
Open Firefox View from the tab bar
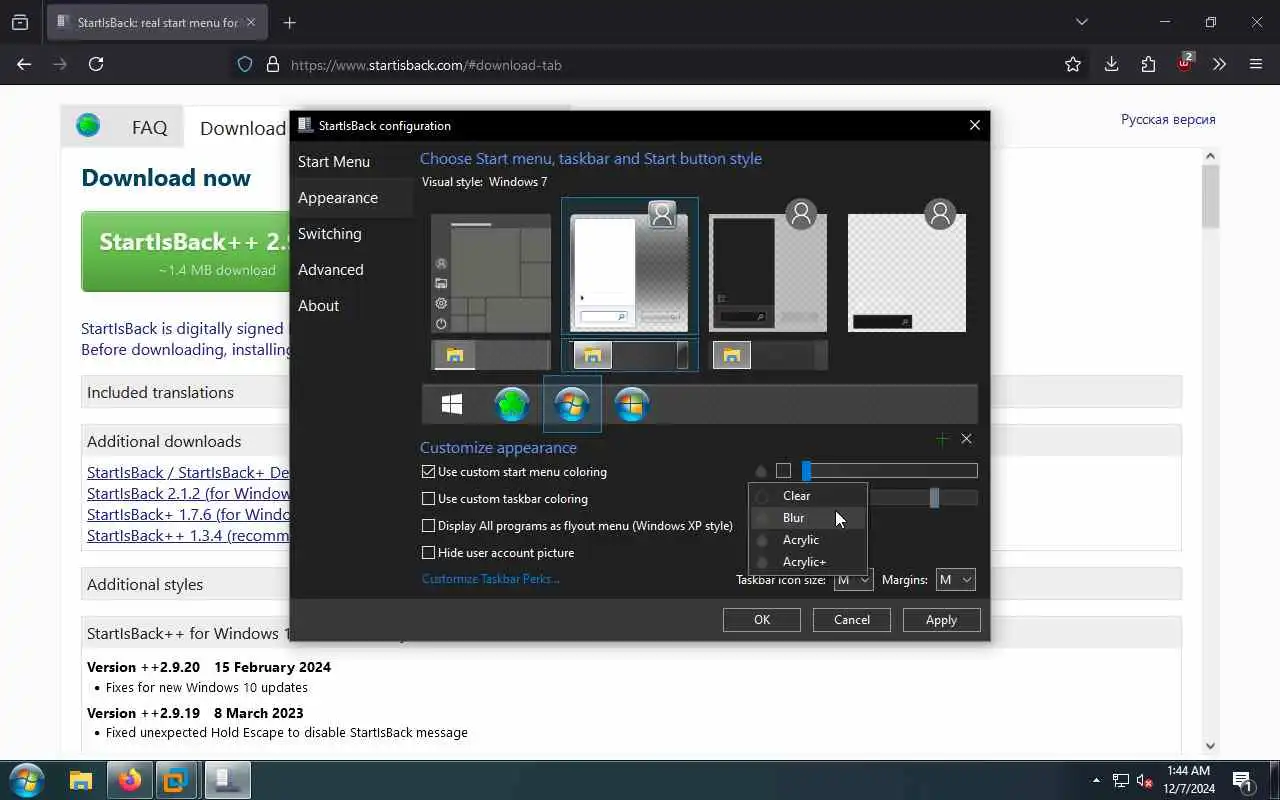coord(20,22)
